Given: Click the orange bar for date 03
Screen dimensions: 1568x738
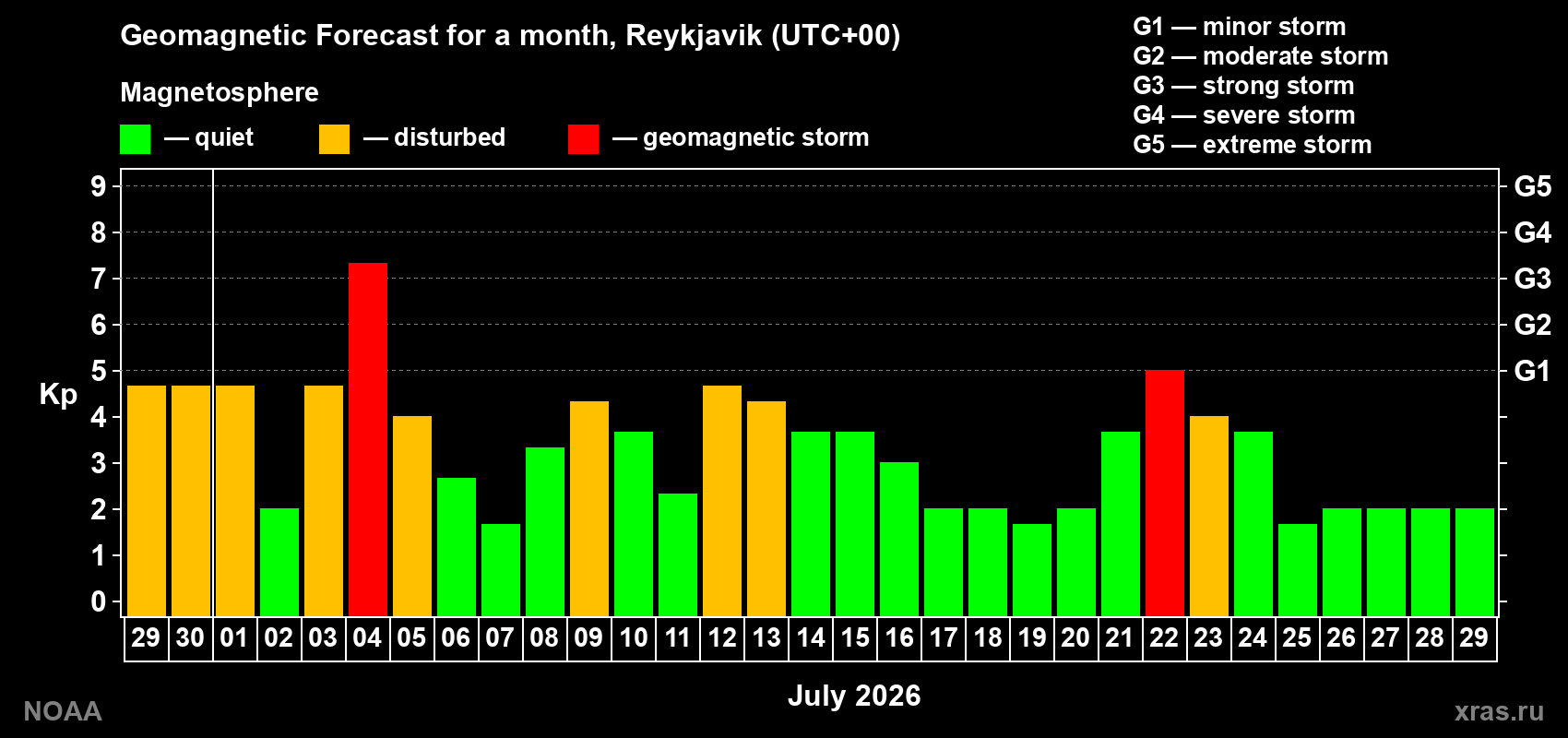Looking at the screenshot, I should (324, 501).
